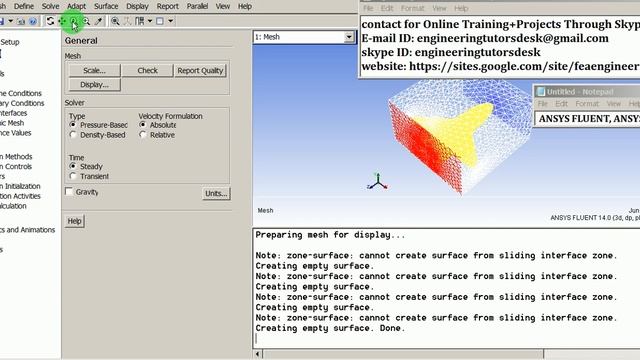Click the E-mail ID line in top Notepad
This screenshot has width=640, height=360.
click(x=485, y=38)
